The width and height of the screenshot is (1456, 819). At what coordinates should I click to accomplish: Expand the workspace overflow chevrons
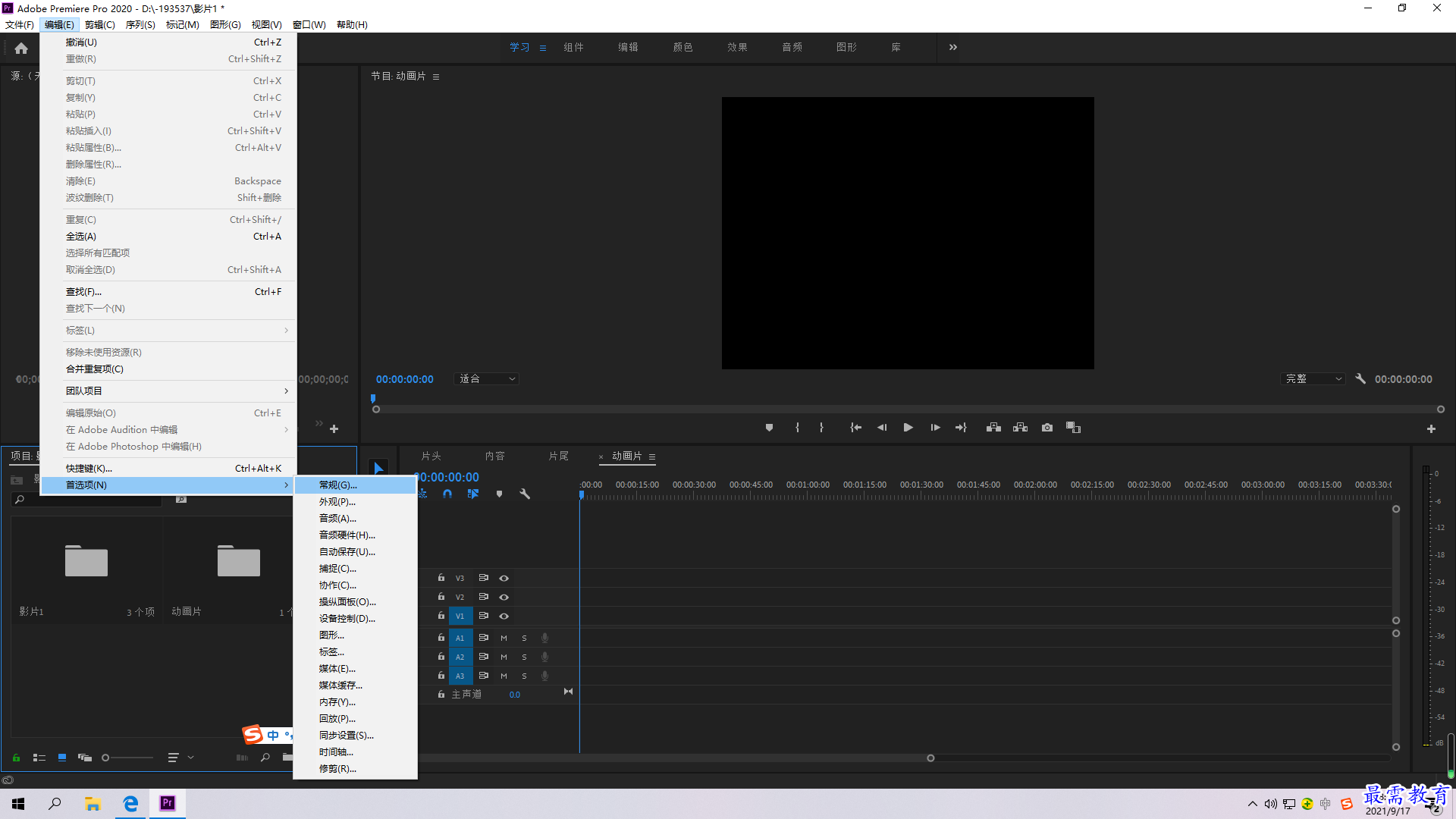pyautogui.click(x=953, y=47)
